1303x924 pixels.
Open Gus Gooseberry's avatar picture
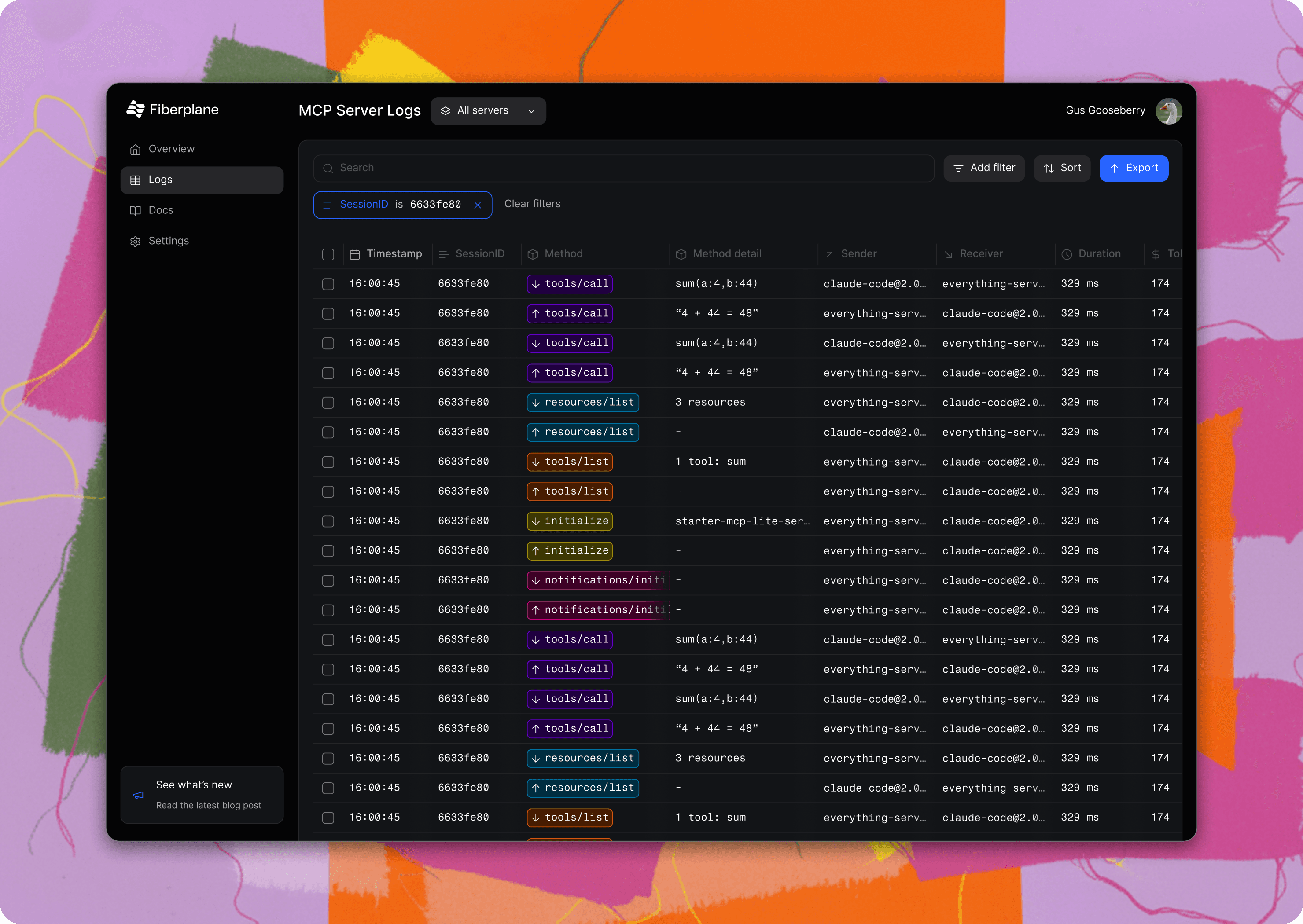tap(1168, 111)
